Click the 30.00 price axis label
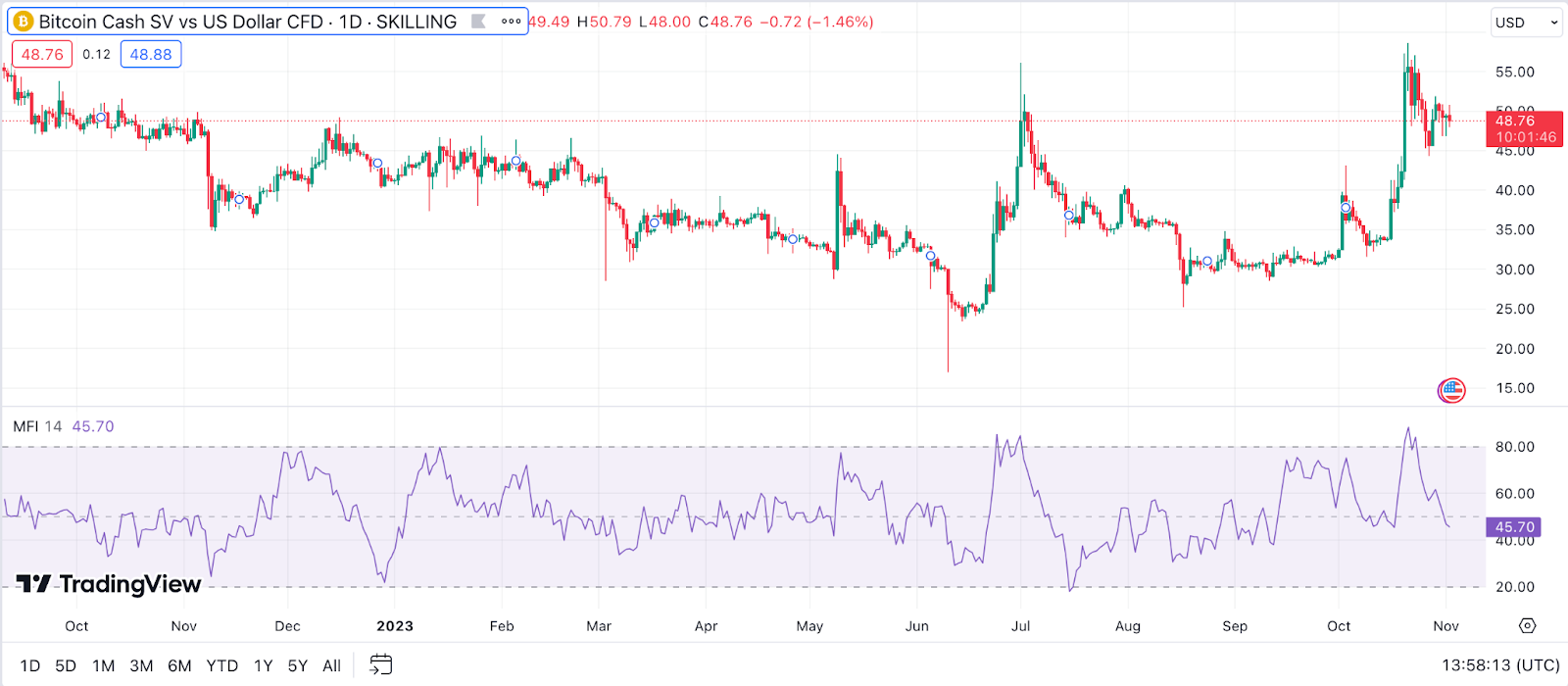Image resolution: width=1568 pixels, height=686 pixels. tap(1514, 269)
